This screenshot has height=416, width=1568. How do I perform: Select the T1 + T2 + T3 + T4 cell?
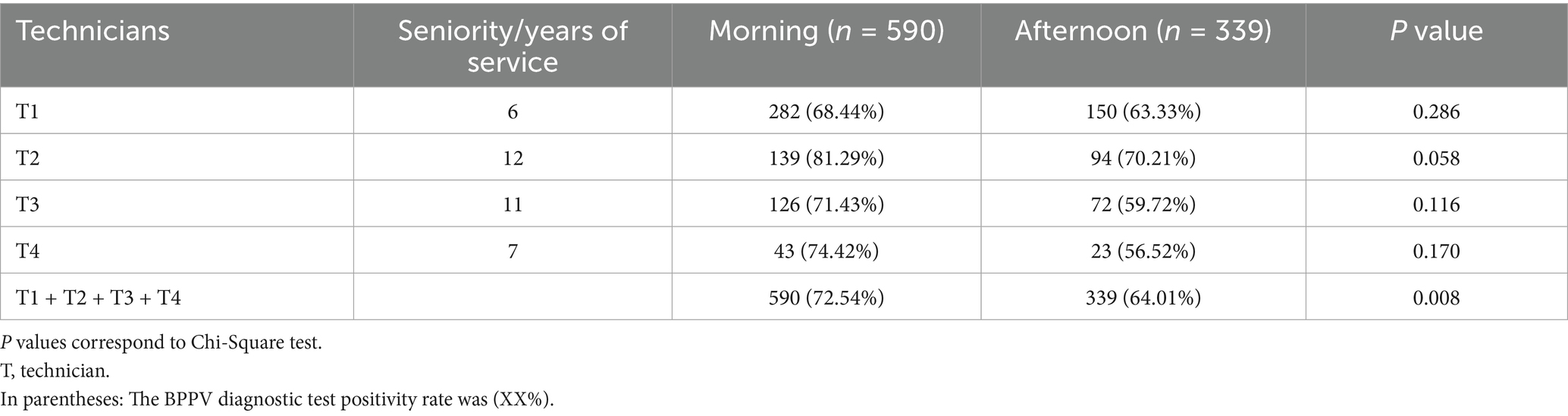(x=99, y=298)
